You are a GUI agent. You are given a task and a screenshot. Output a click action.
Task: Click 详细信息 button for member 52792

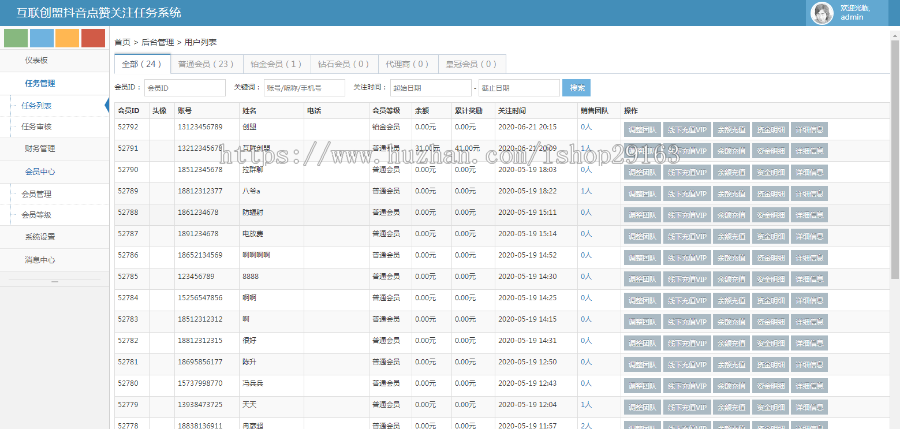click(x=810, y=129)
